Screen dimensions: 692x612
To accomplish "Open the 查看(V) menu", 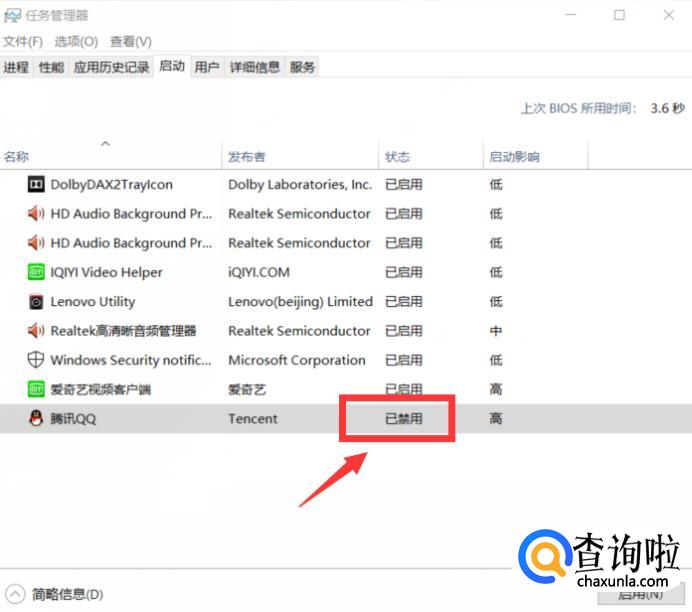I will tap(131, 41).
